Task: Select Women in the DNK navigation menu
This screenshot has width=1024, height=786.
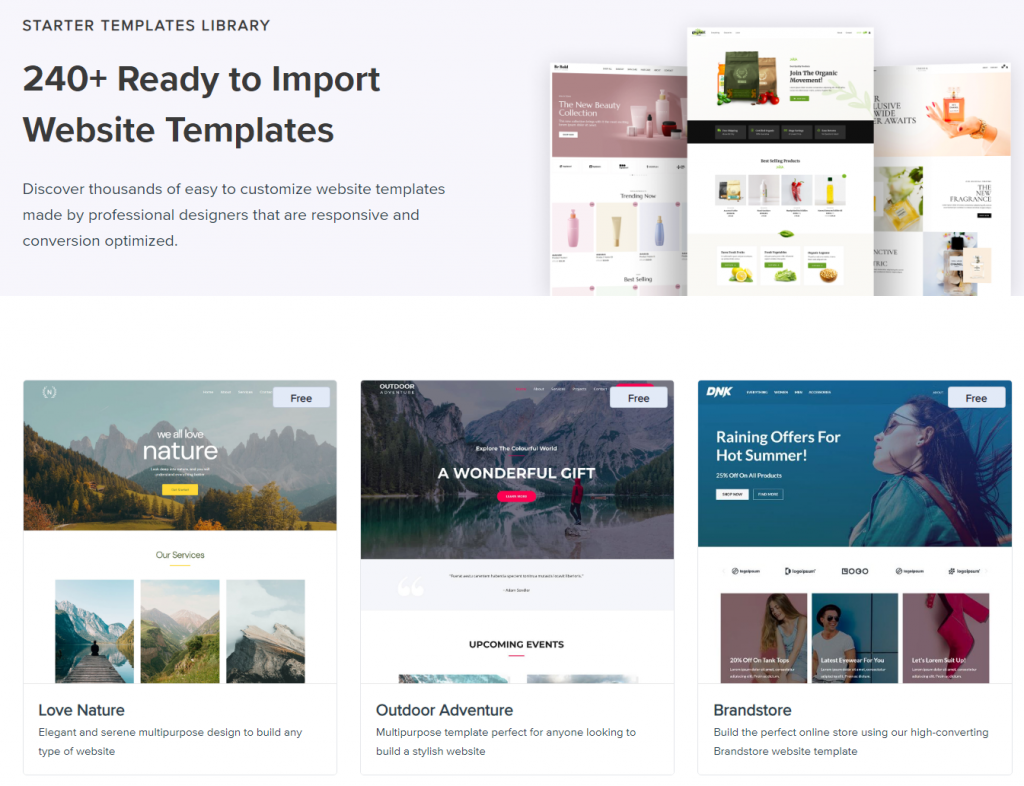Action: click(x=782, y=392)
